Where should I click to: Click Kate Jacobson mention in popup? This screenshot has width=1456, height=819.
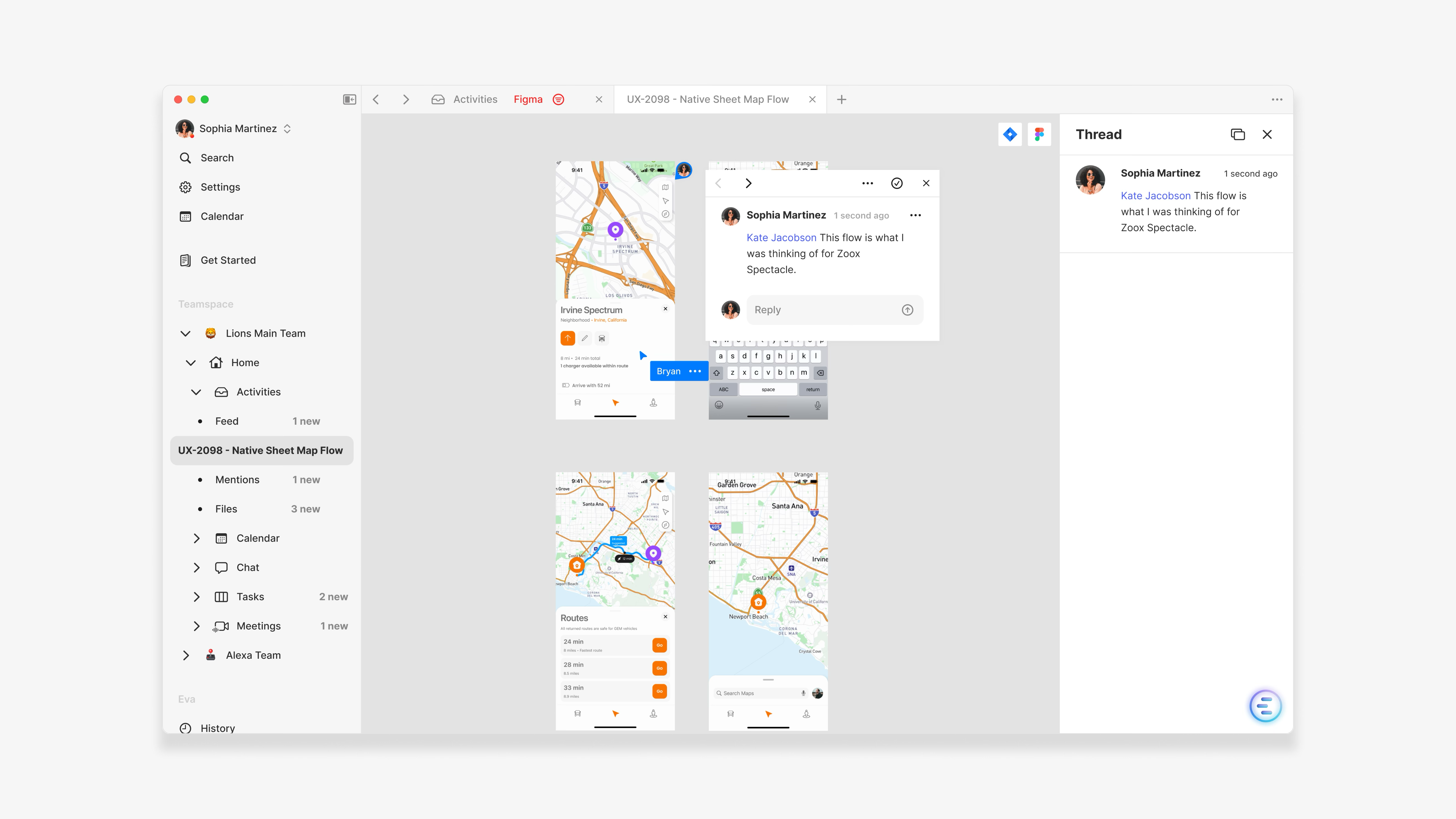pyautogui.click(x=781, y=237)
